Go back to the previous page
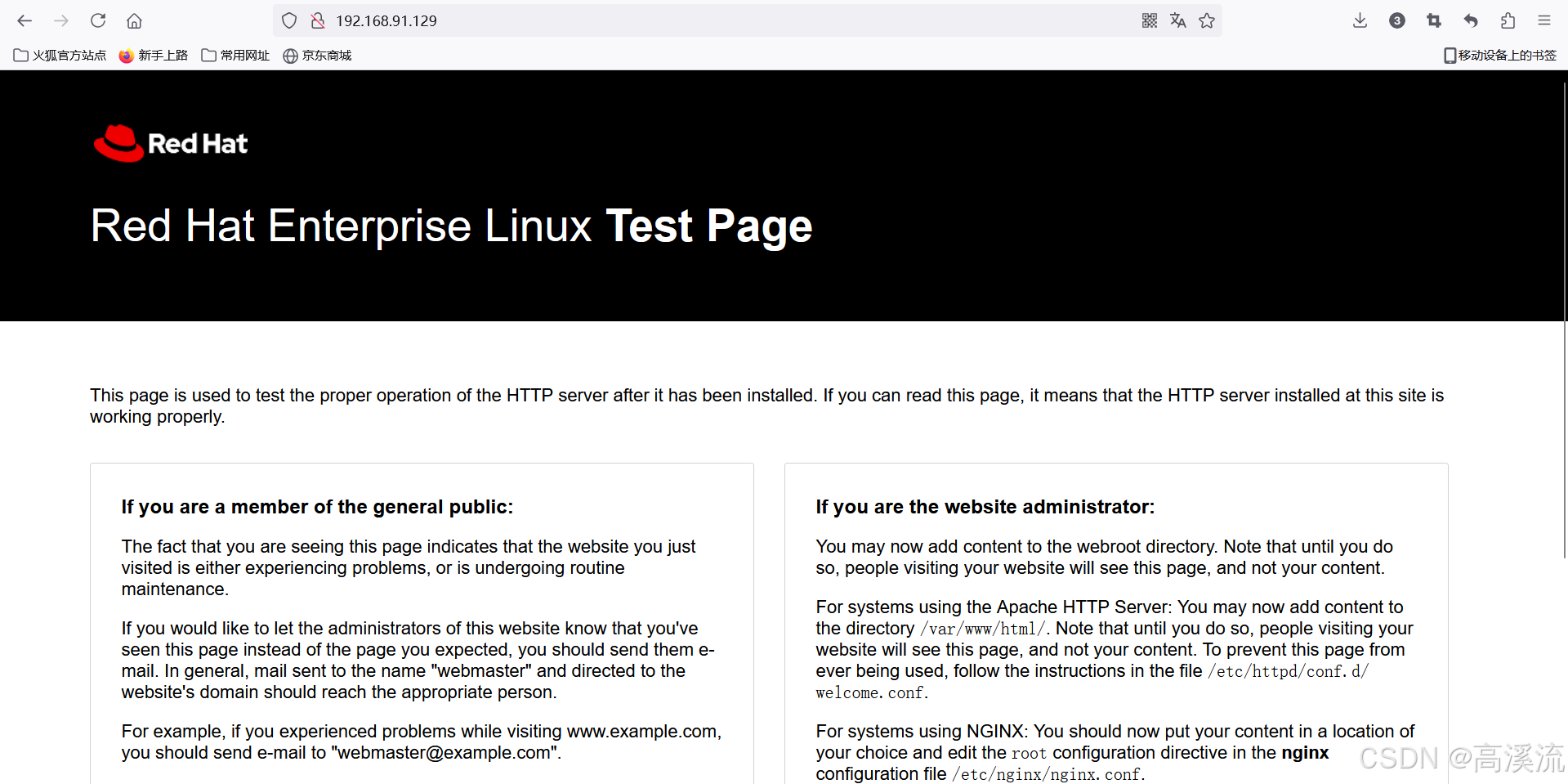The image size is (1568, 784). pyautogui.click(x=25, y=20)
